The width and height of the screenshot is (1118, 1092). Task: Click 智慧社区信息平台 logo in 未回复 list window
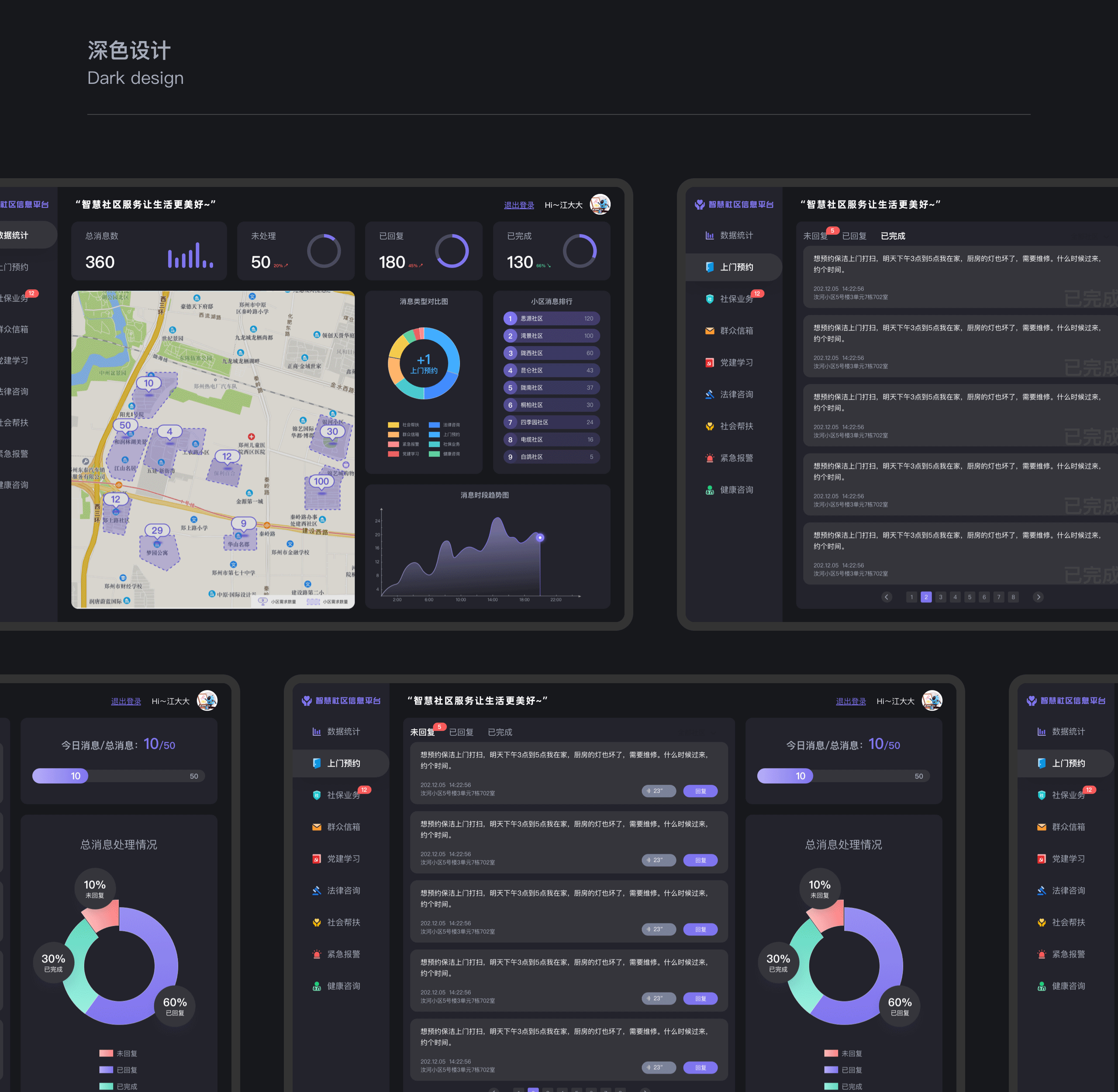pyautogui.click(x=341, y=700)
